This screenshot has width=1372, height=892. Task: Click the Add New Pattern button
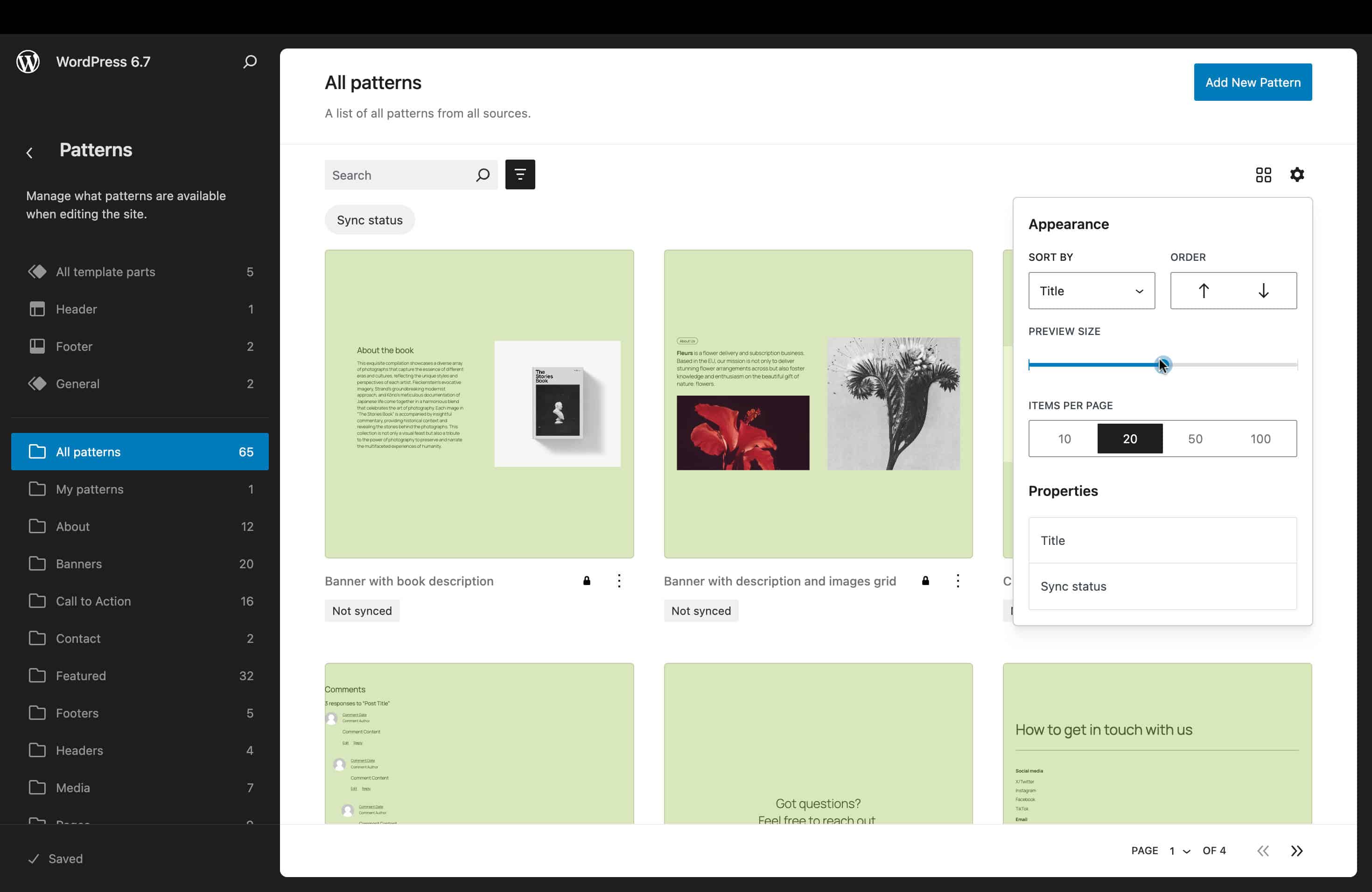pos(1253,83)
